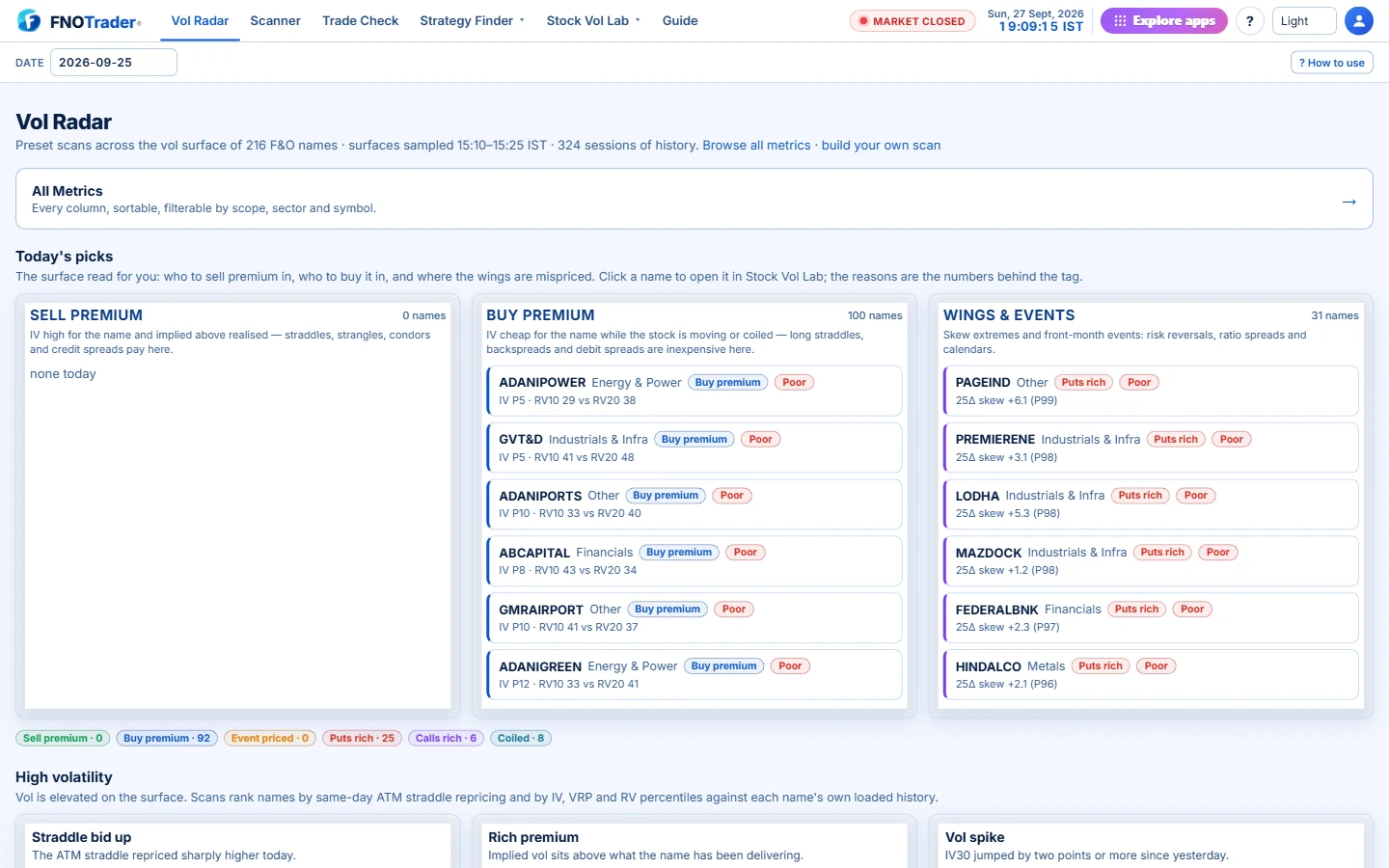The height and width of the screenshot is (868, 1389).
Task: Toggle the Calls rich · 6 filter chip
Action: (x=446, y=738)
